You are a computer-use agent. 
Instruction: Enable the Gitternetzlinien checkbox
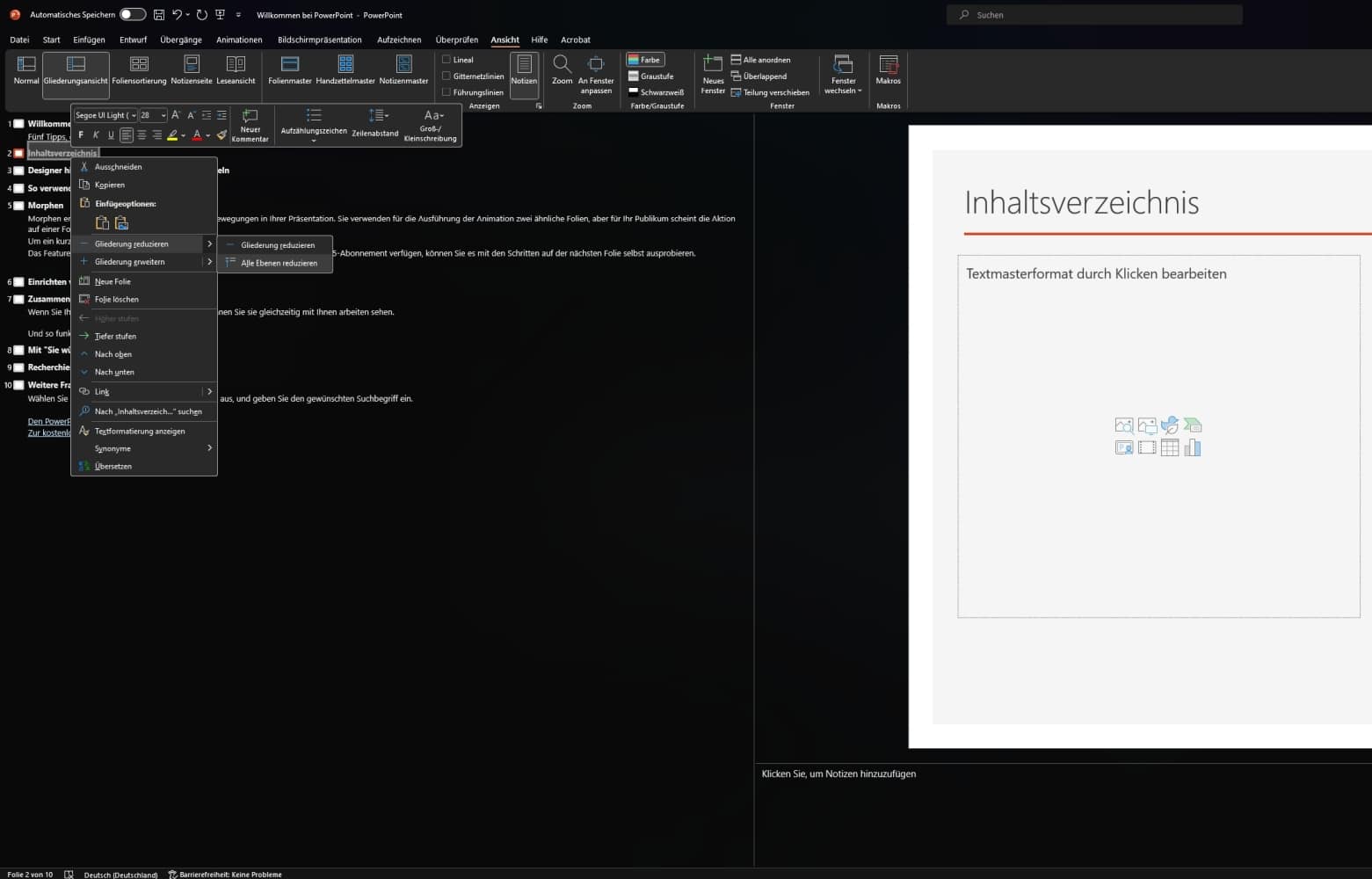[446, 76]
